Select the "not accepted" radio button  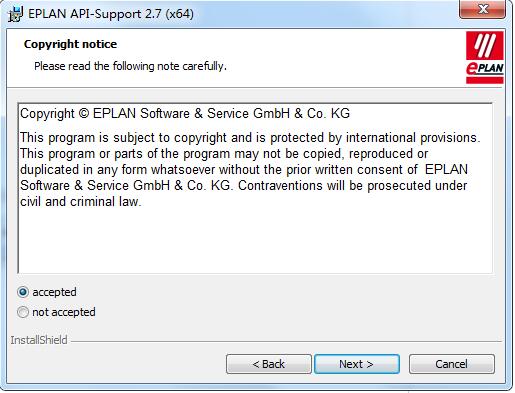(23, 312)
